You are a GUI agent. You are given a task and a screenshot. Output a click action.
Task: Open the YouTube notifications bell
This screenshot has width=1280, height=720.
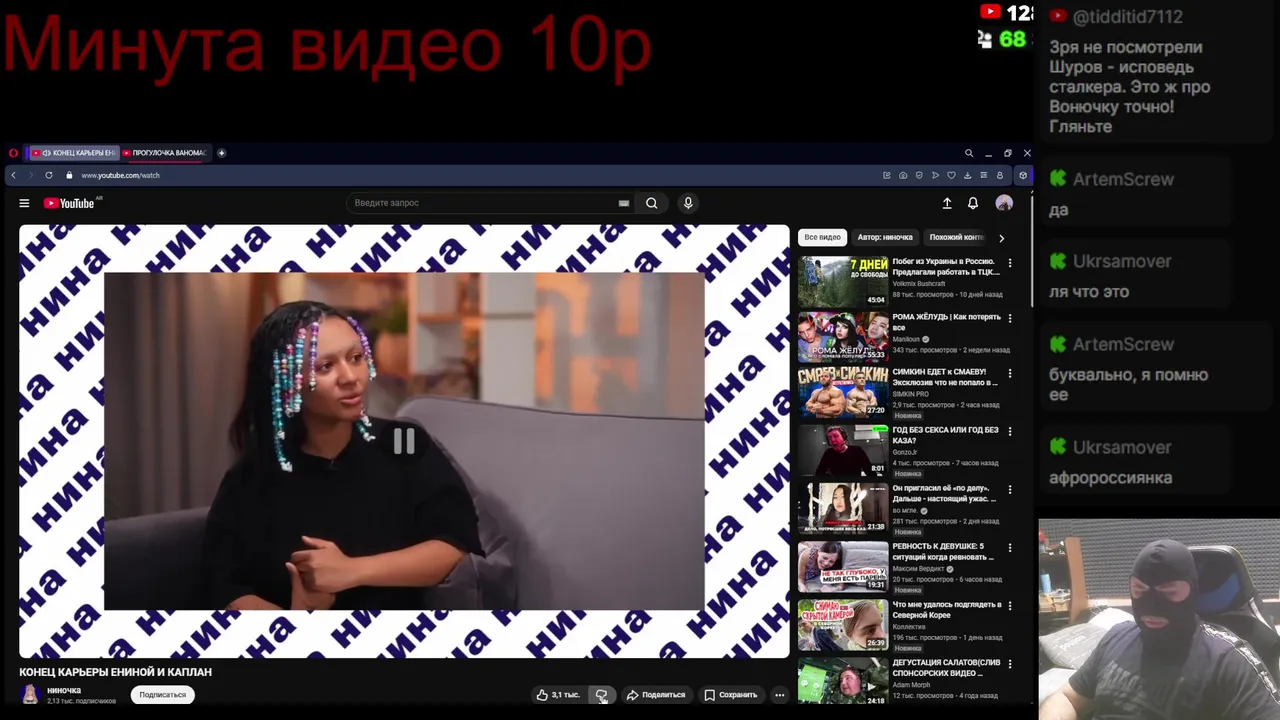973,203
